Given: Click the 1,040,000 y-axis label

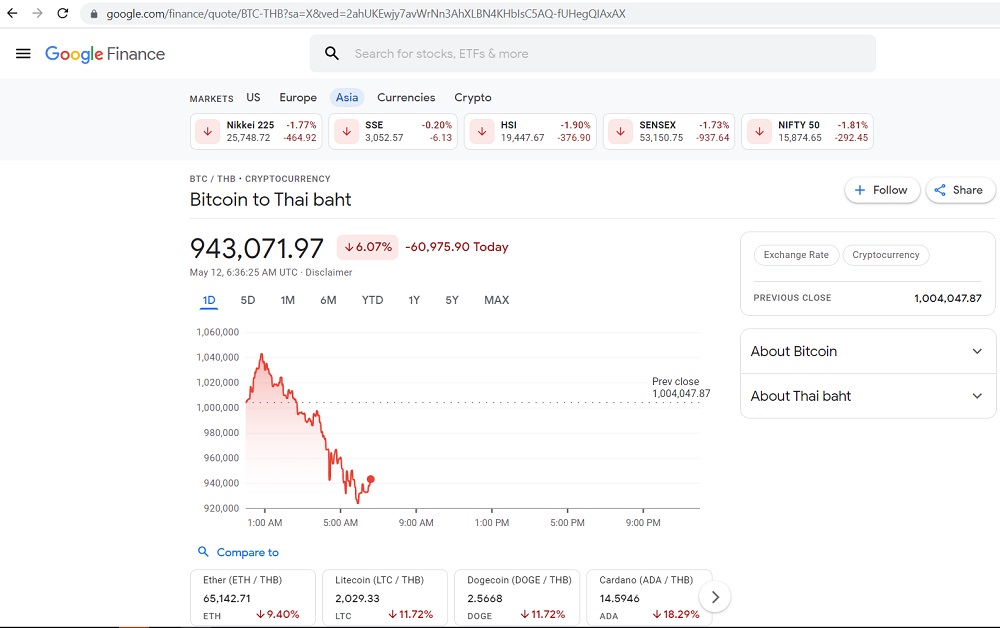Looking at the screenshot, I should 217,357.
